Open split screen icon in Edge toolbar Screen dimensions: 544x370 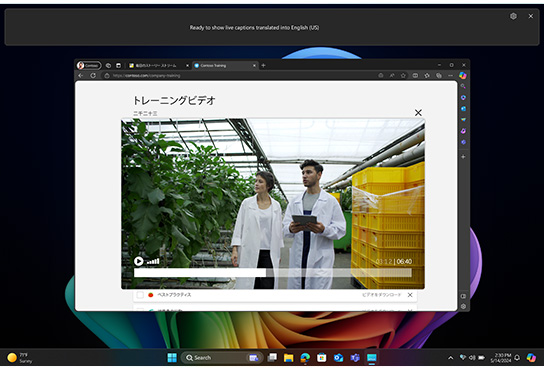click(415, 75)
